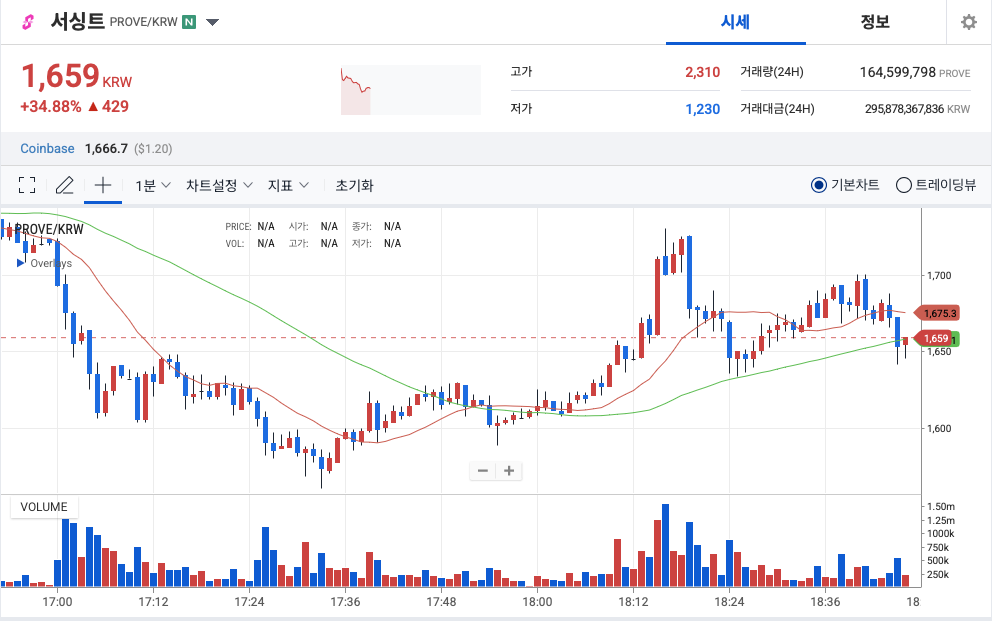Screen dimensions: 992x621
Task: Toggle fullscreen chart icon
Action: click(x=27, y=185)
